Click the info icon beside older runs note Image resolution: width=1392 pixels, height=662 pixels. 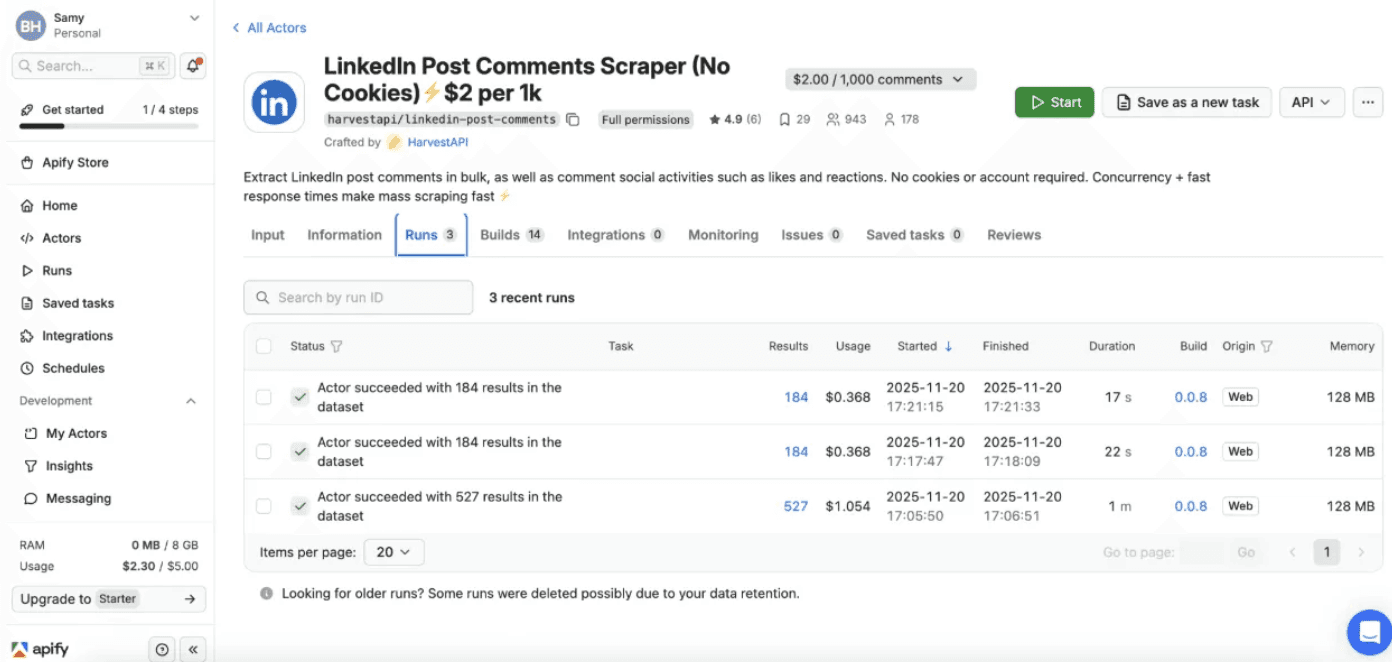coord(267,593)
